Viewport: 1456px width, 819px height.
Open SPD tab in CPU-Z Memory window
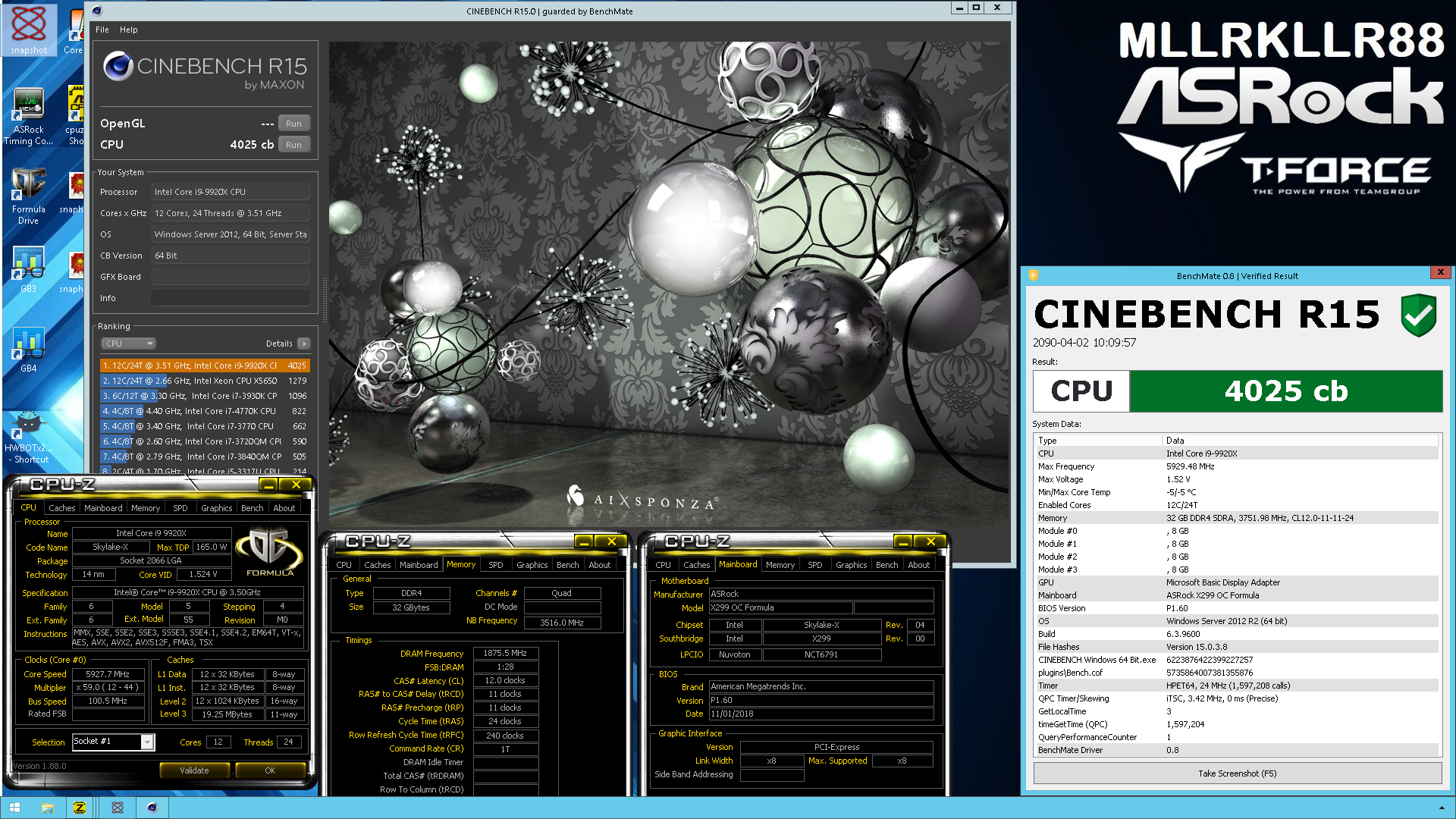coord(496,565)
